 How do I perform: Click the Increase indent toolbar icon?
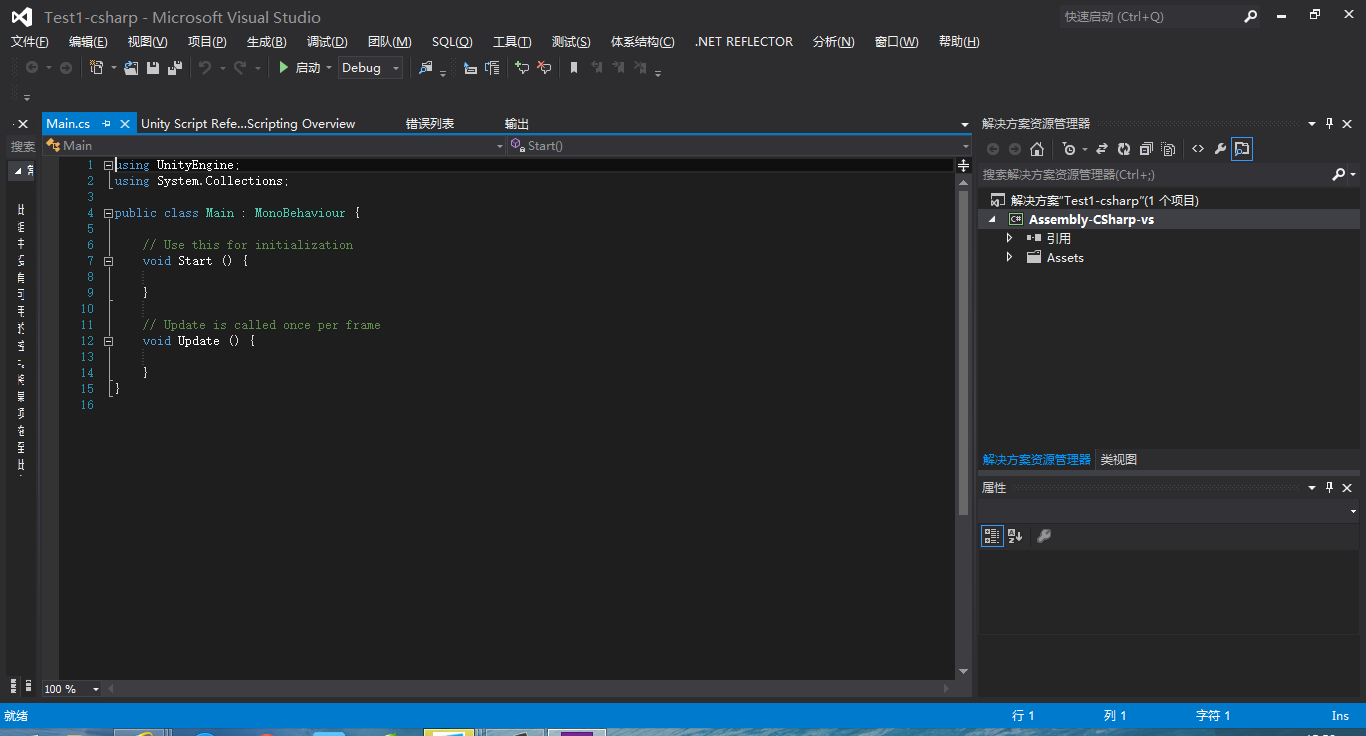[x=492, y=67]
